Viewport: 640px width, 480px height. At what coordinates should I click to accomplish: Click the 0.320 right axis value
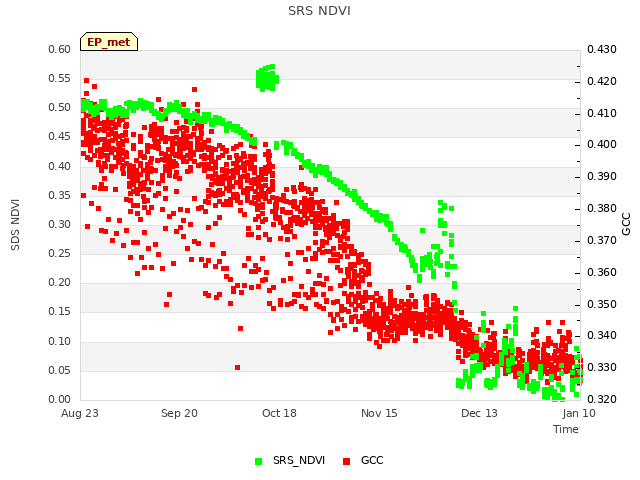pos(602,399)
